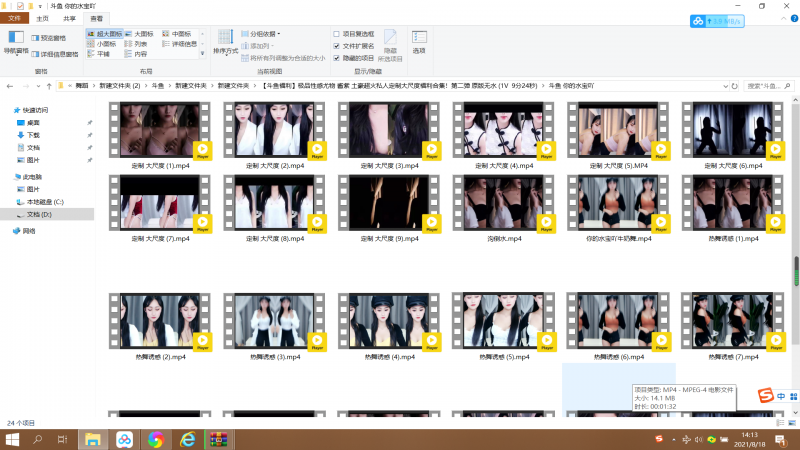Uncheck the 文件扩展名 file extensions checkbox
Viewport: 800px width, 450px height.
[337, 45]
